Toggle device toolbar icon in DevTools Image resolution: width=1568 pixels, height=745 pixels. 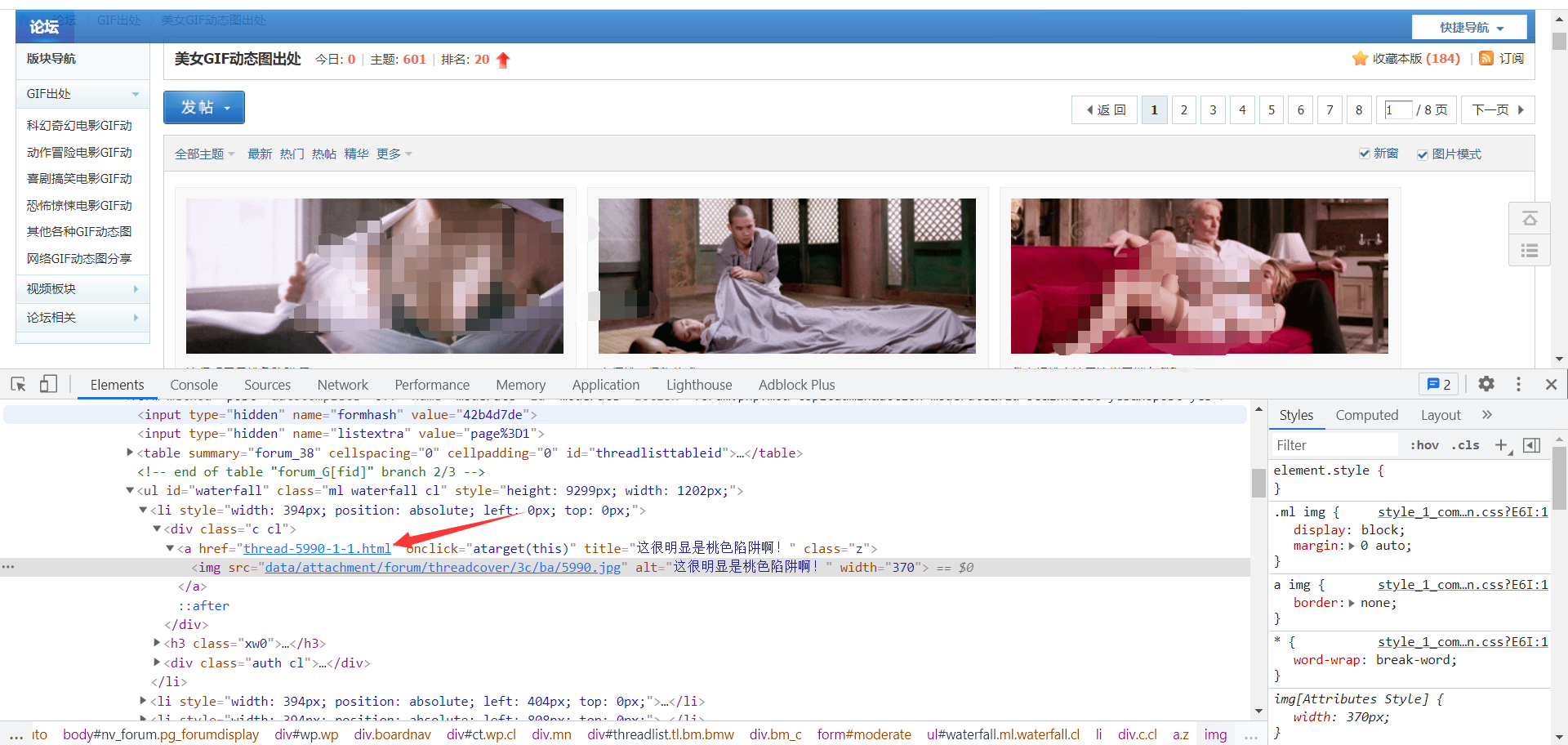[x=48, y=384]
